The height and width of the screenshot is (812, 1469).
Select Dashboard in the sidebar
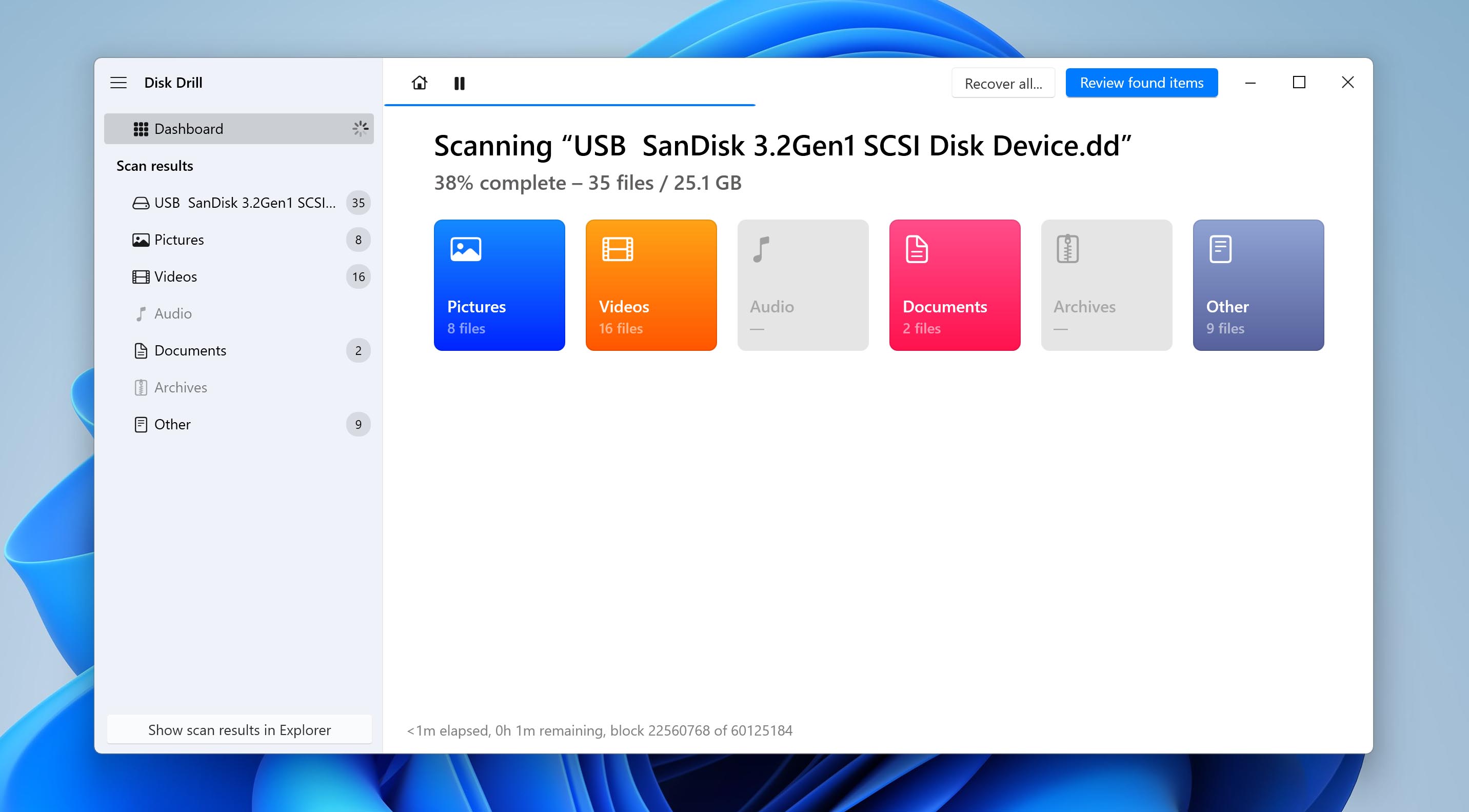coord(239,129)
